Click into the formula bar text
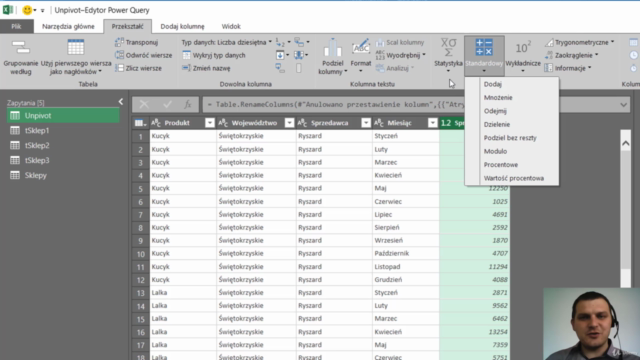 coord(335,105)
